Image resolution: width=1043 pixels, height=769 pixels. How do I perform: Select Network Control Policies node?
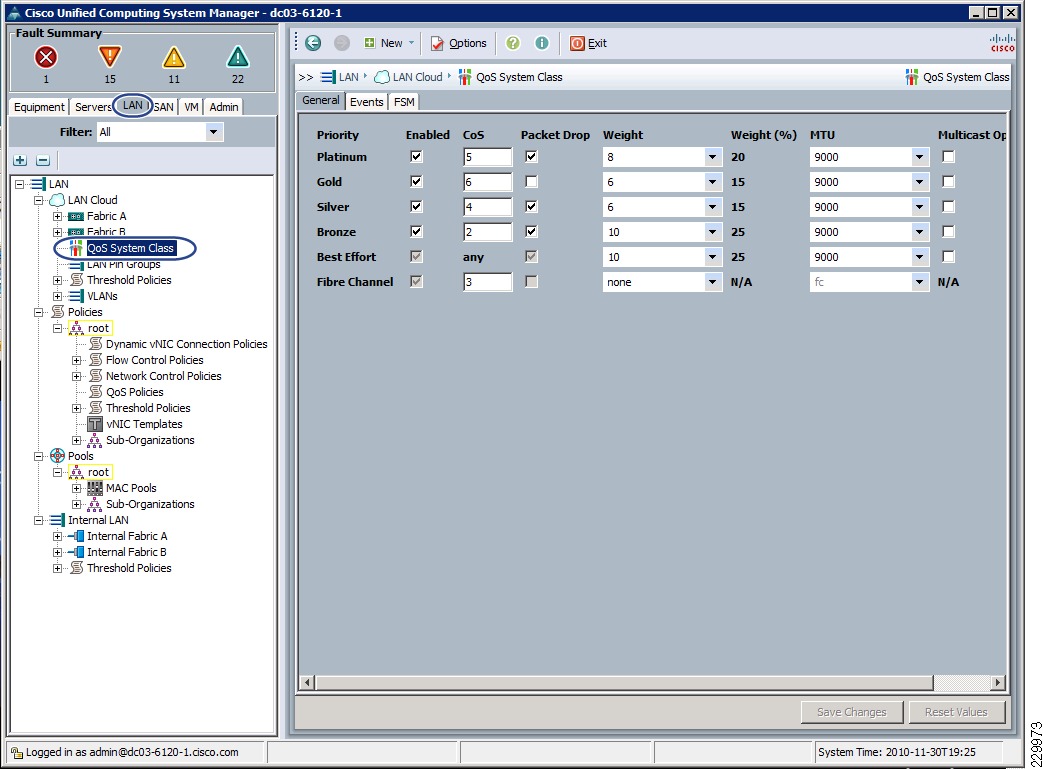point(164,376)
